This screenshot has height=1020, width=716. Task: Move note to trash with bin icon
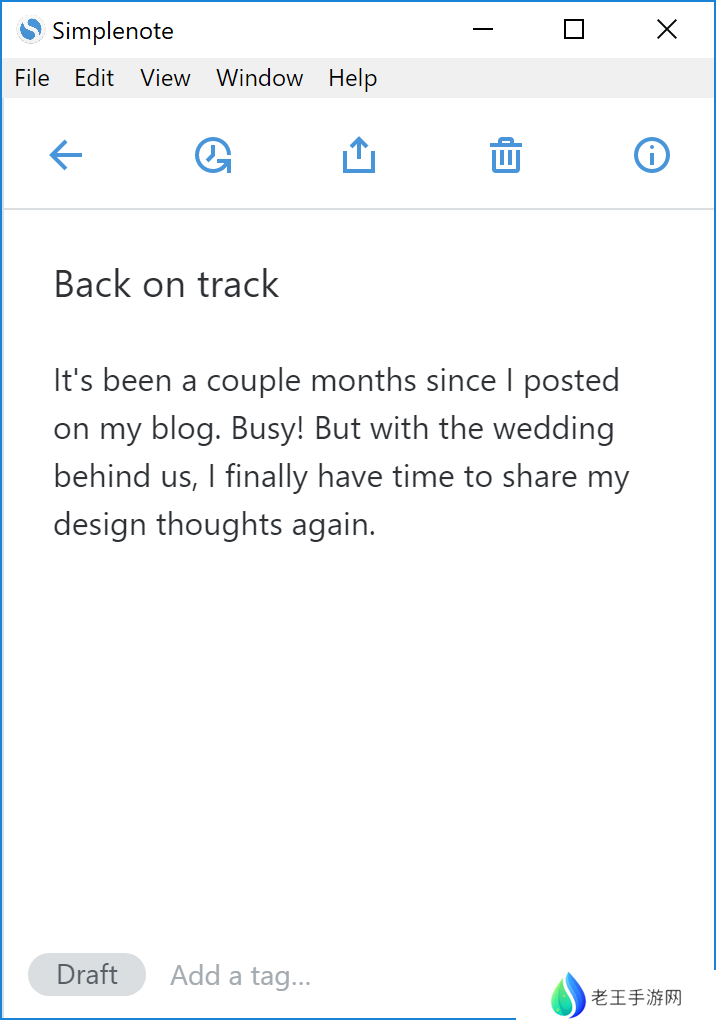tap(506, 156)
